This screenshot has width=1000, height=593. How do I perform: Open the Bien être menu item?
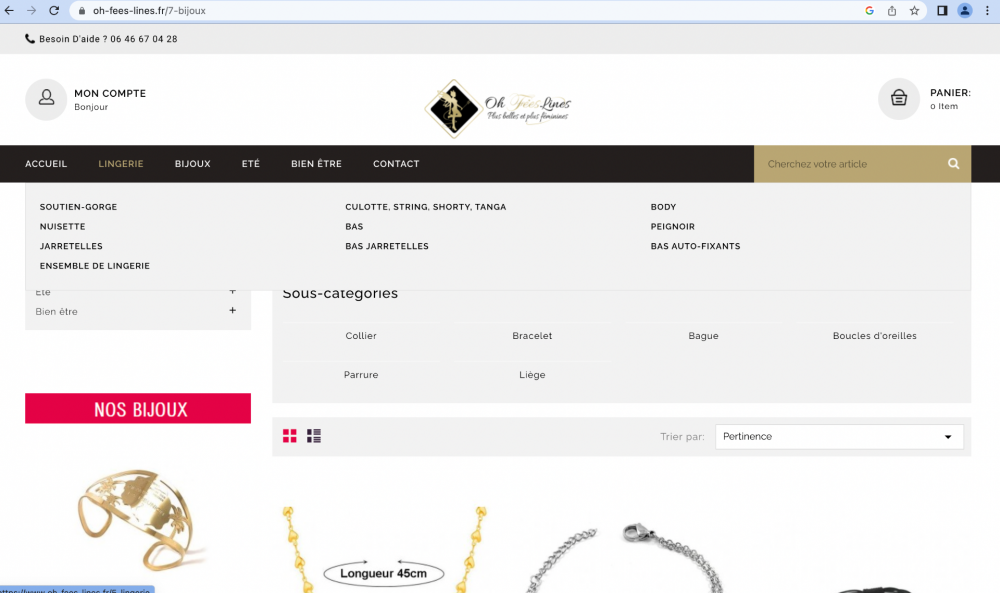point(316,164)
